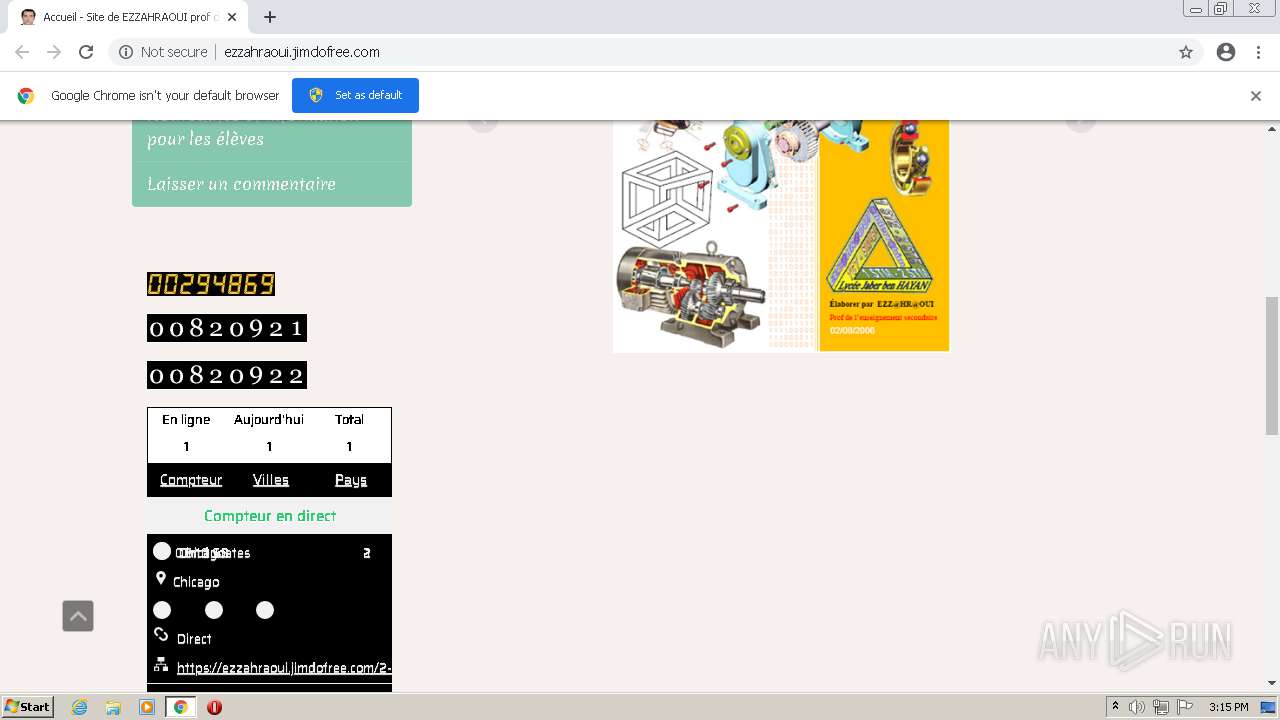This screenshot has height=720, width=1280.
Task: Open the red shield antivirus taskbar icon
Action: point(214,707)
